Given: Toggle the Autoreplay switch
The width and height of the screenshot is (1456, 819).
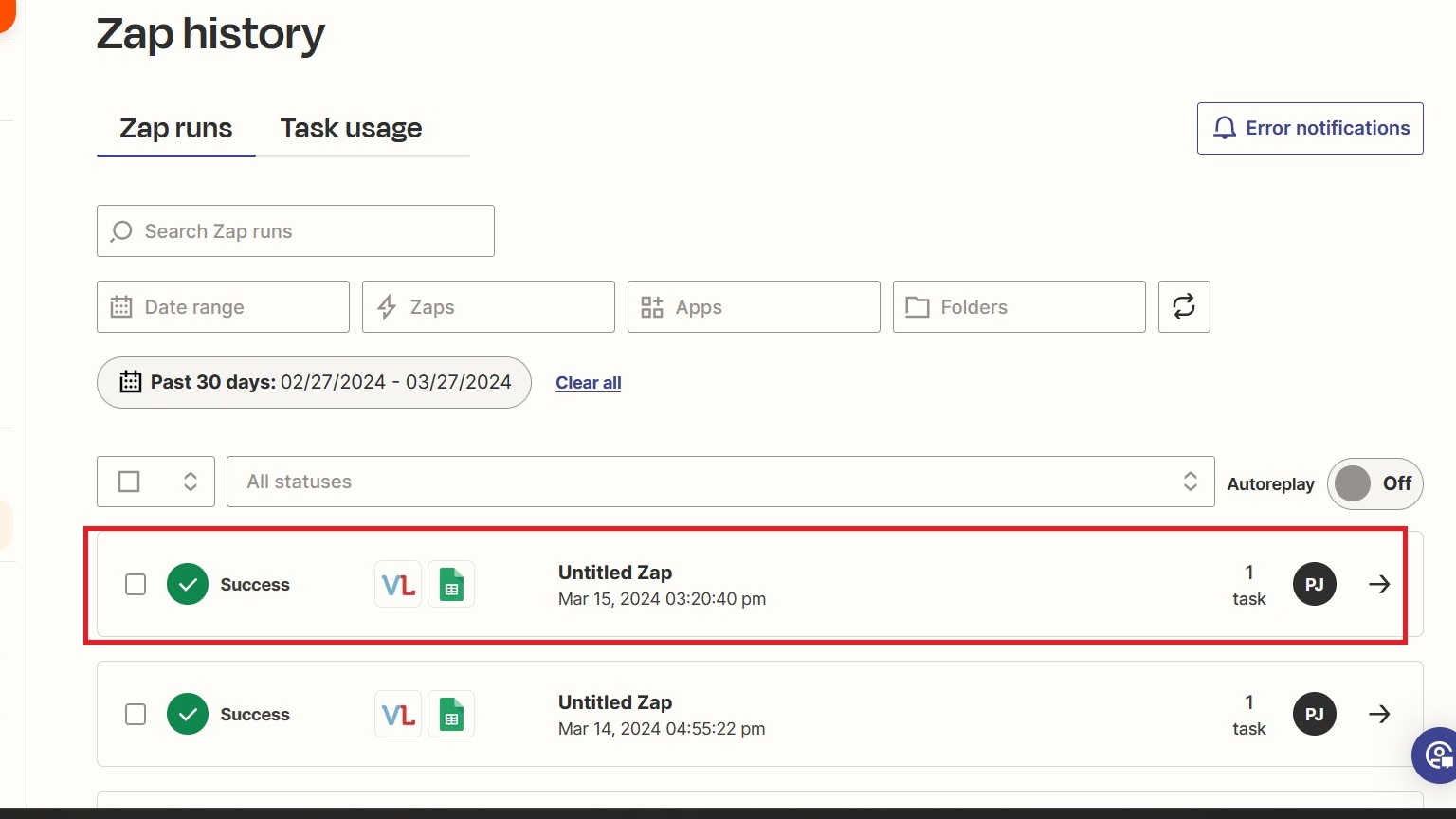Looking at the screenshot, I should point(1374,483).
